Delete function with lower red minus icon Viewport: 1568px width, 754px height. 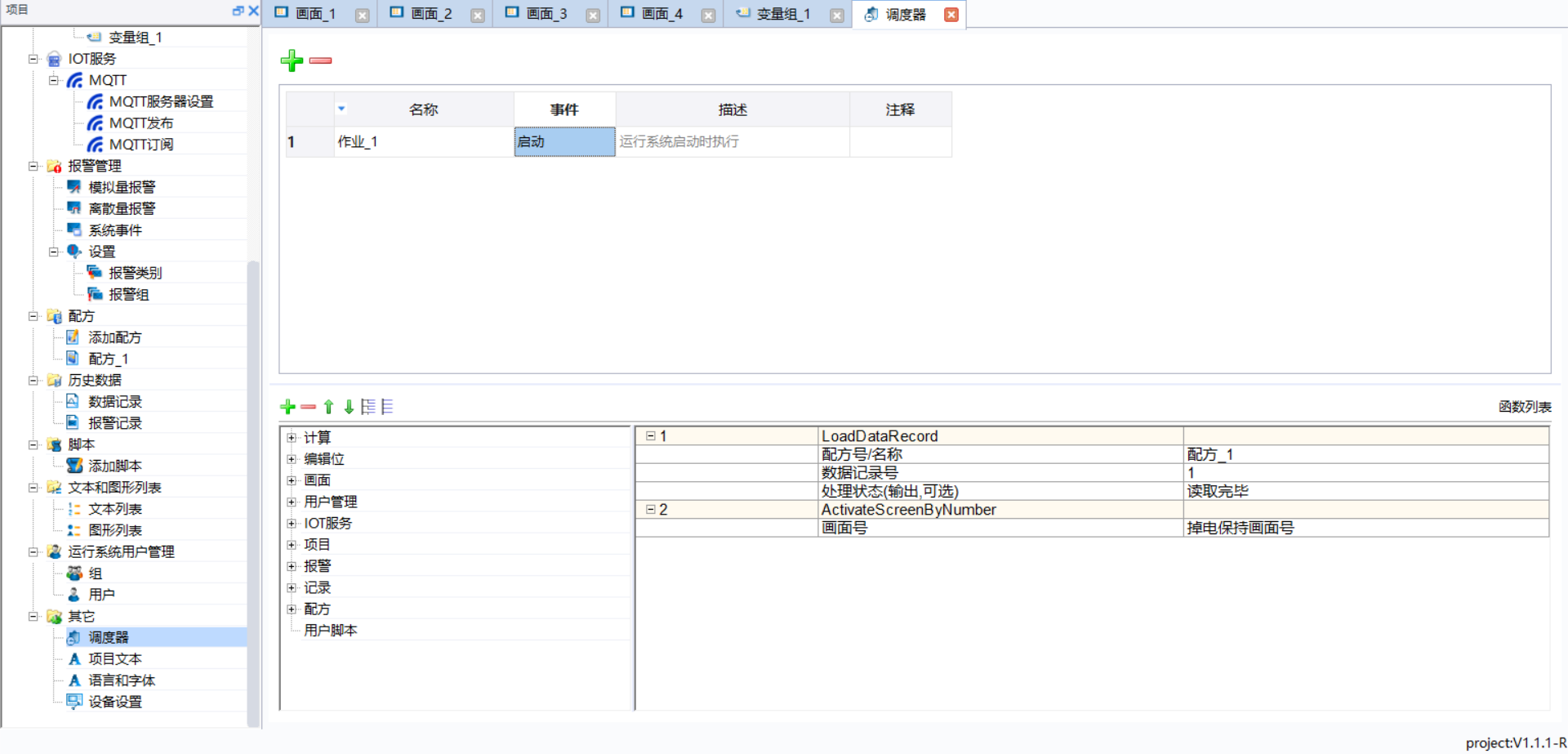point(308,407)
